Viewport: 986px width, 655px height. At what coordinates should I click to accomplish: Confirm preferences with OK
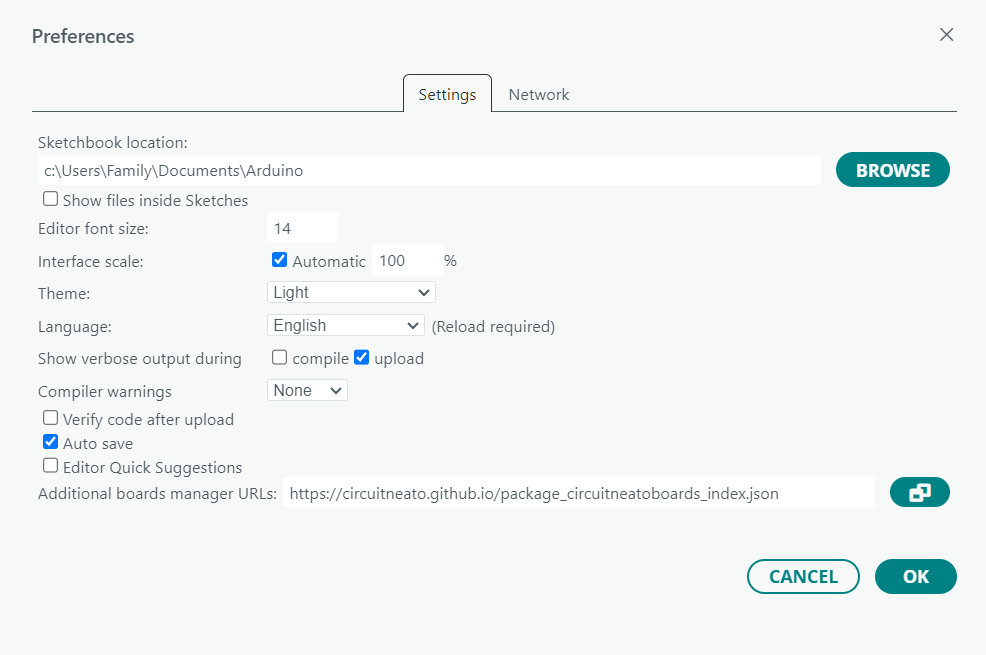(x=916, y=576)
